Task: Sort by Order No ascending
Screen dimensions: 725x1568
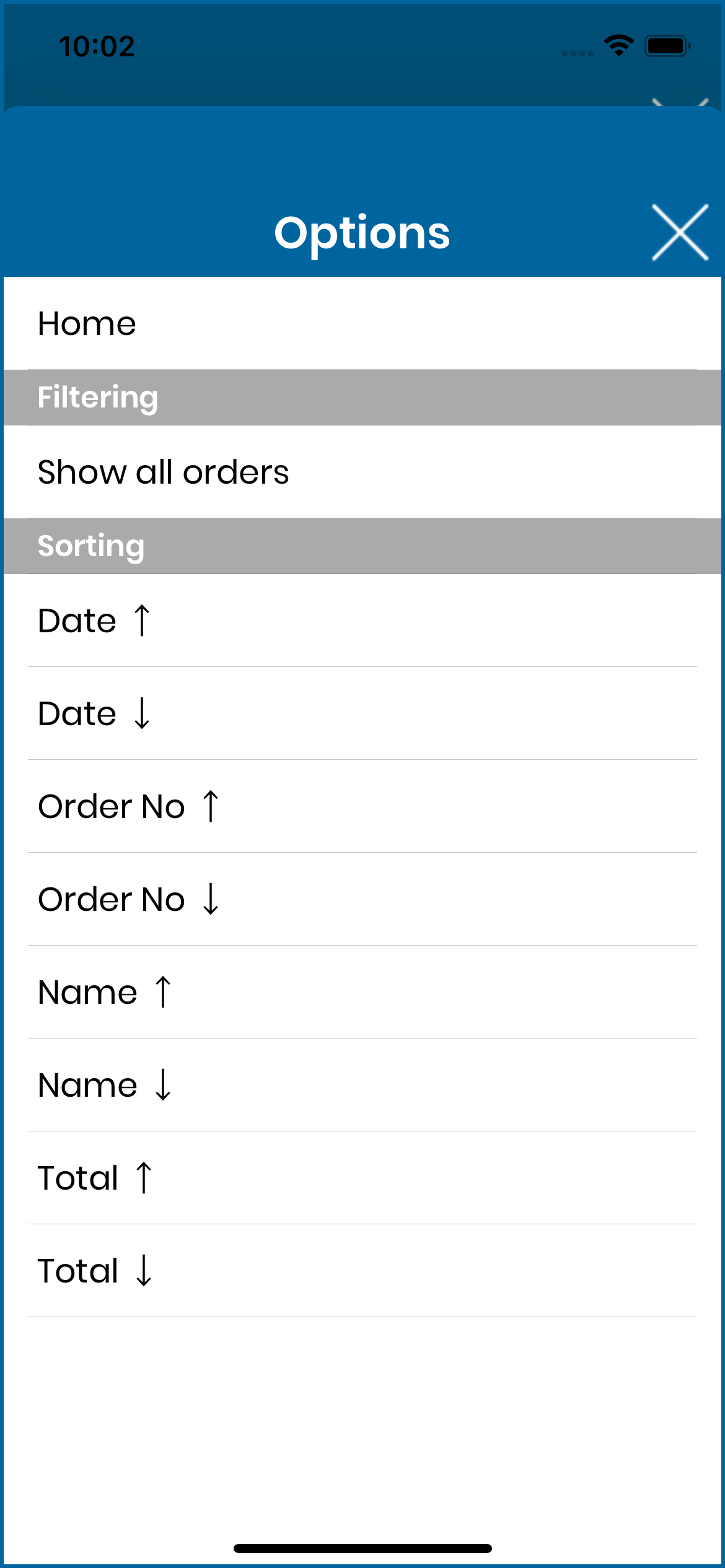Action: (362, 806)
